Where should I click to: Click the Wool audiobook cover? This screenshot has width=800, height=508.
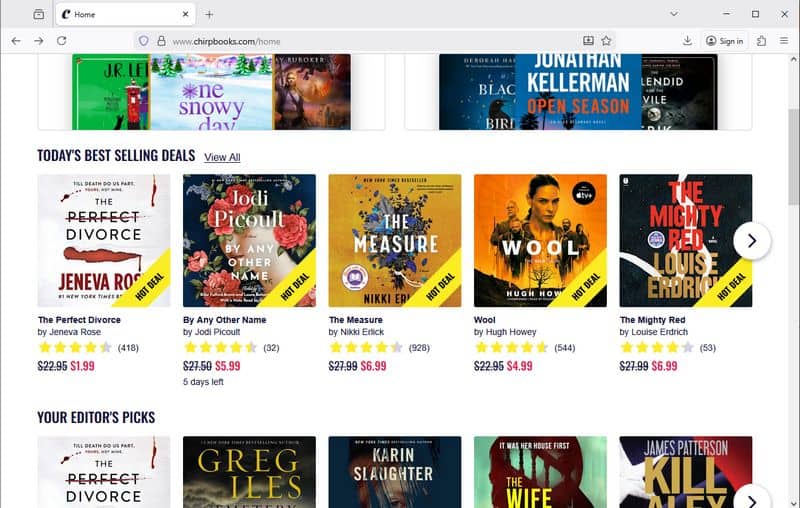[540, 241]
